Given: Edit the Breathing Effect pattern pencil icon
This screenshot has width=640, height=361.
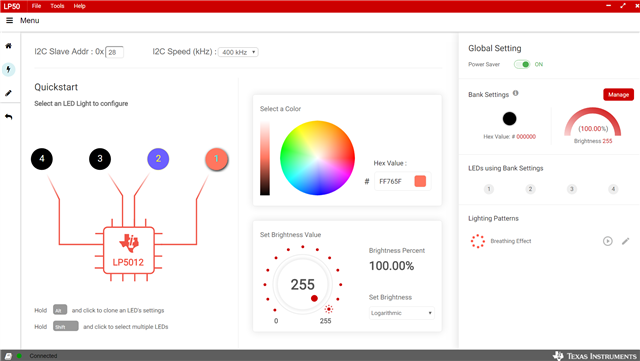Looking at the screenshot, I should tap(625, 241).
